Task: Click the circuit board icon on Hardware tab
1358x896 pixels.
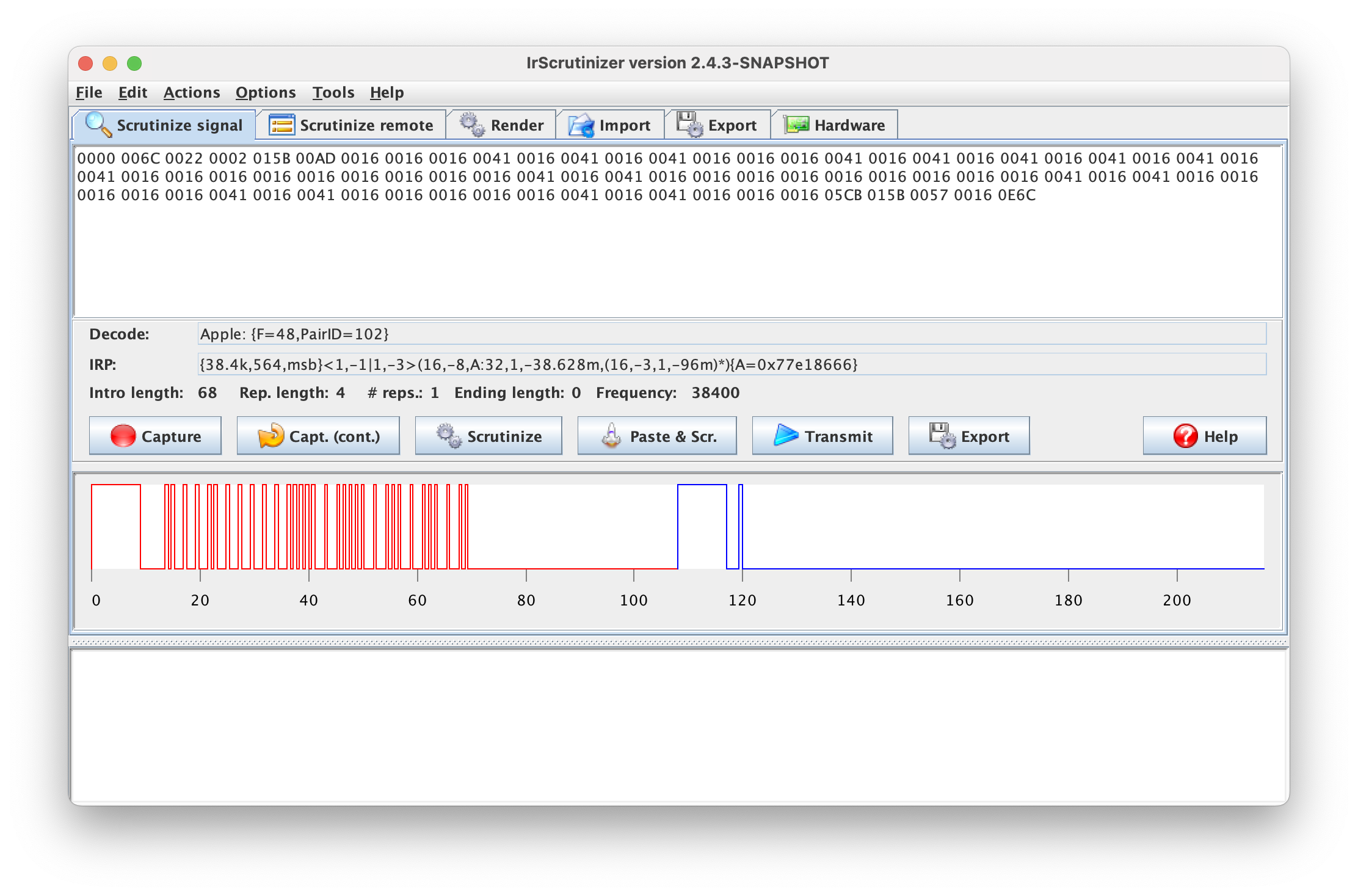Action: tap(796, 125)
